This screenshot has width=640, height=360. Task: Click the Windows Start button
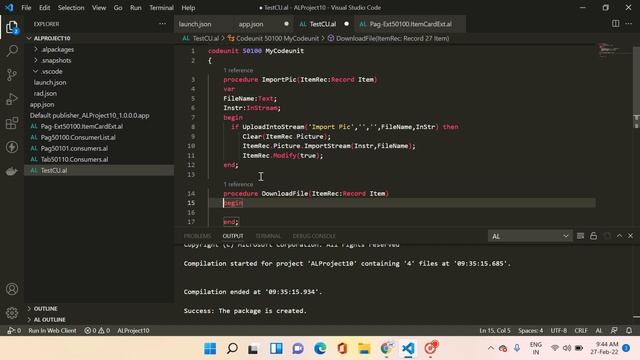[x=210, y=348]
